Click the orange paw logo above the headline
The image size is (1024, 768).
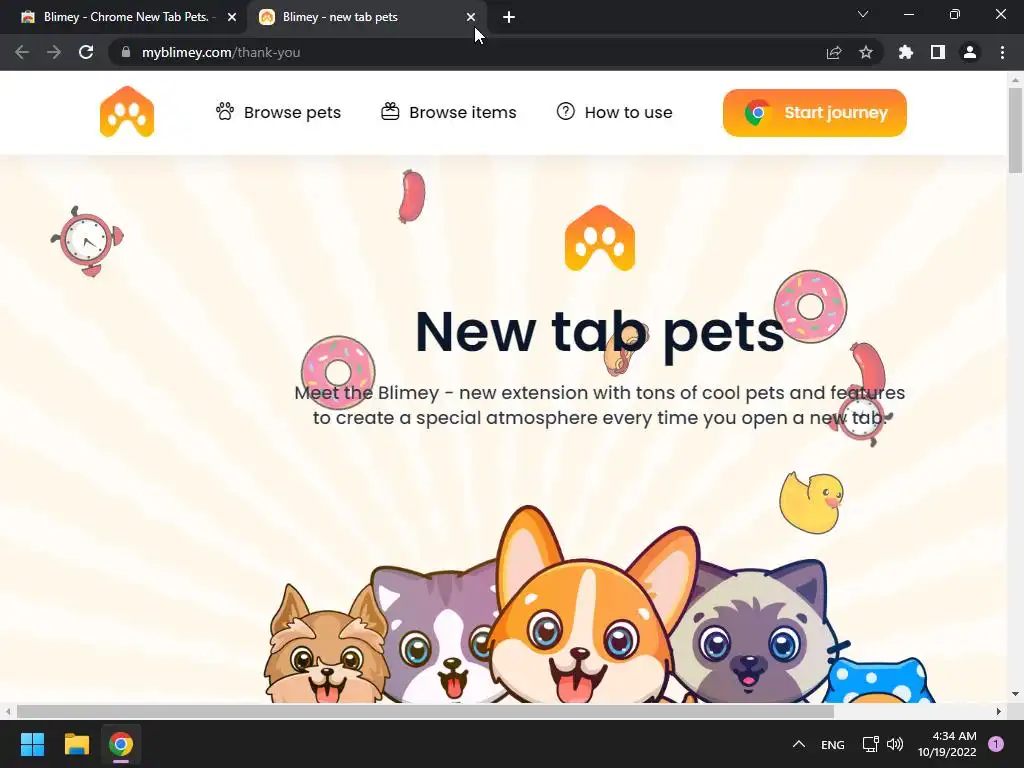tap(600, 238)
